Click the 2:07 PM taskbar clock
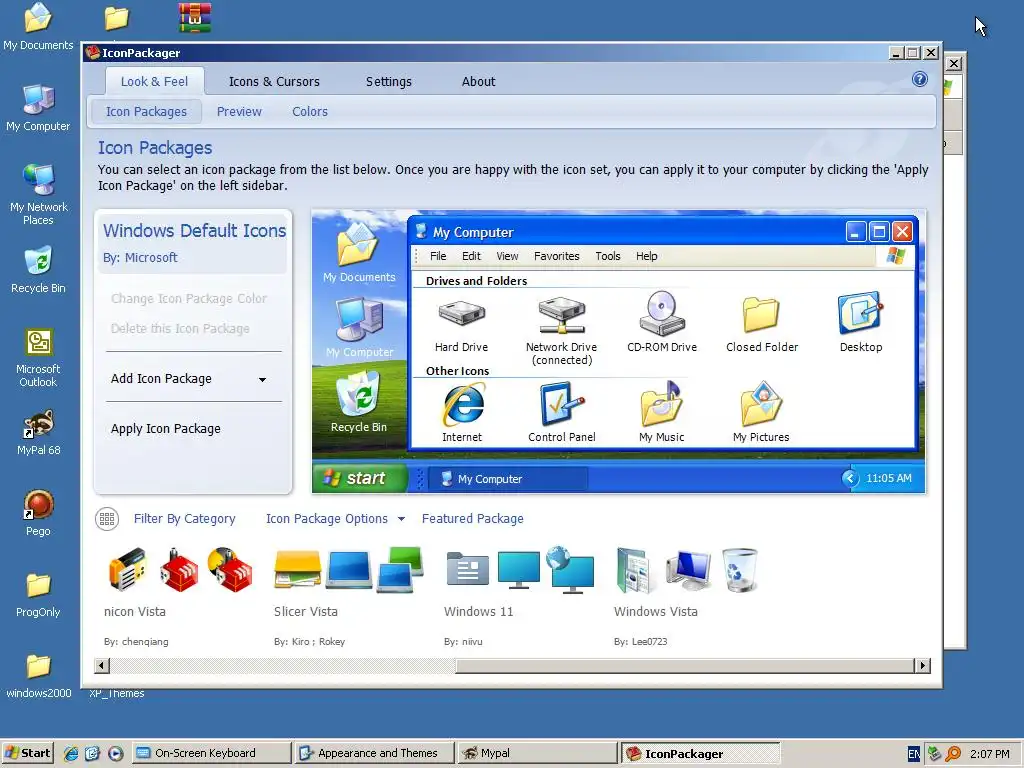The width and height of the screenshot is (1024, 768). 989,754
